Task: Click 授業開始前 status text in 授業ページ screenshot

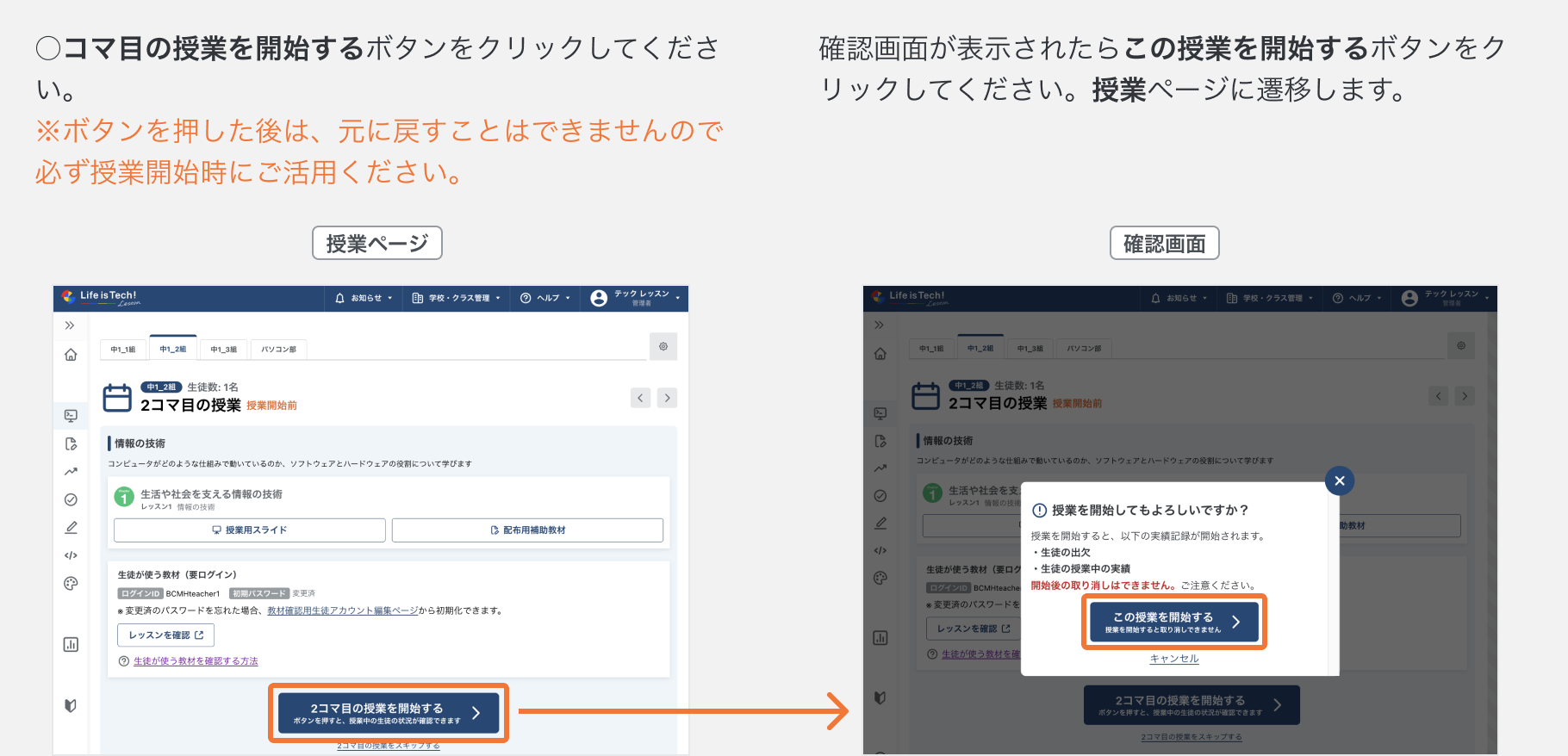Action: tap(271, 406)
